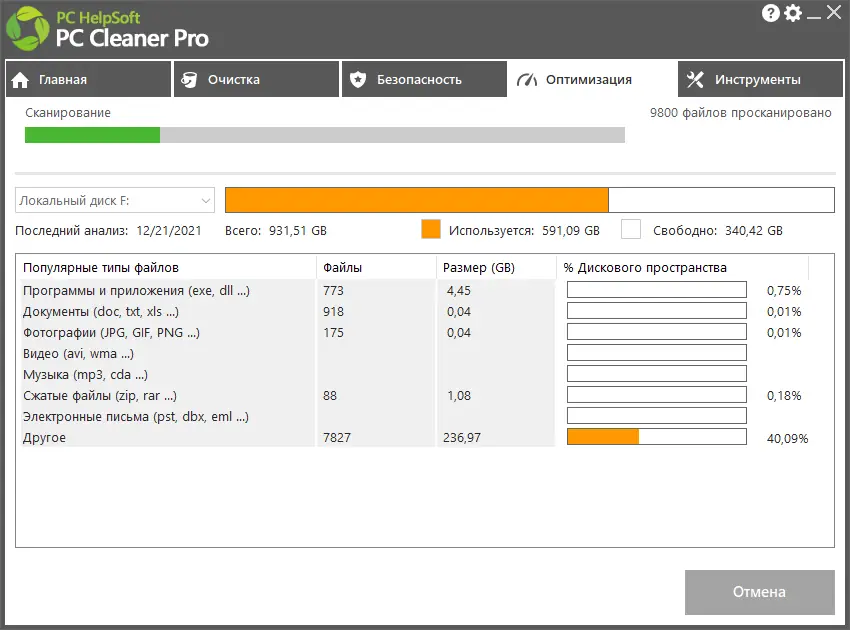
Task: Click the 40,09% disk space value
Action: pos(787,438)
